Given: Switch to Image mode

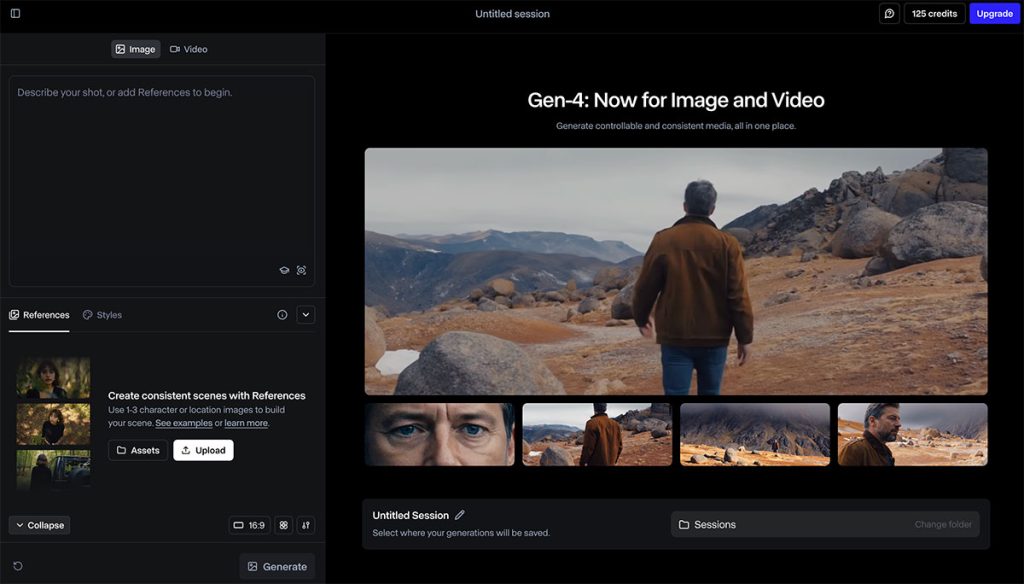Looking at the screenshot, I should [136, 49].
